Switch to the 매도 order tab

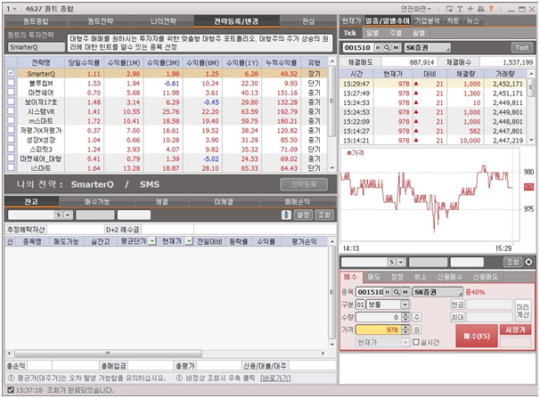(x=374, y=276)
